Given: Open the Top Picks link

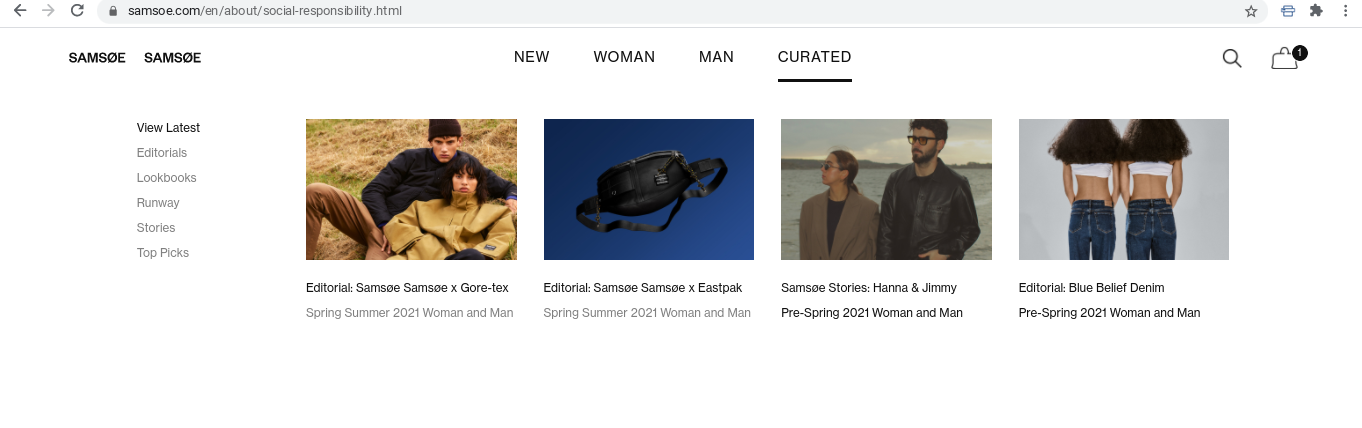Looking at the screenshot, I should coord(163,253).
